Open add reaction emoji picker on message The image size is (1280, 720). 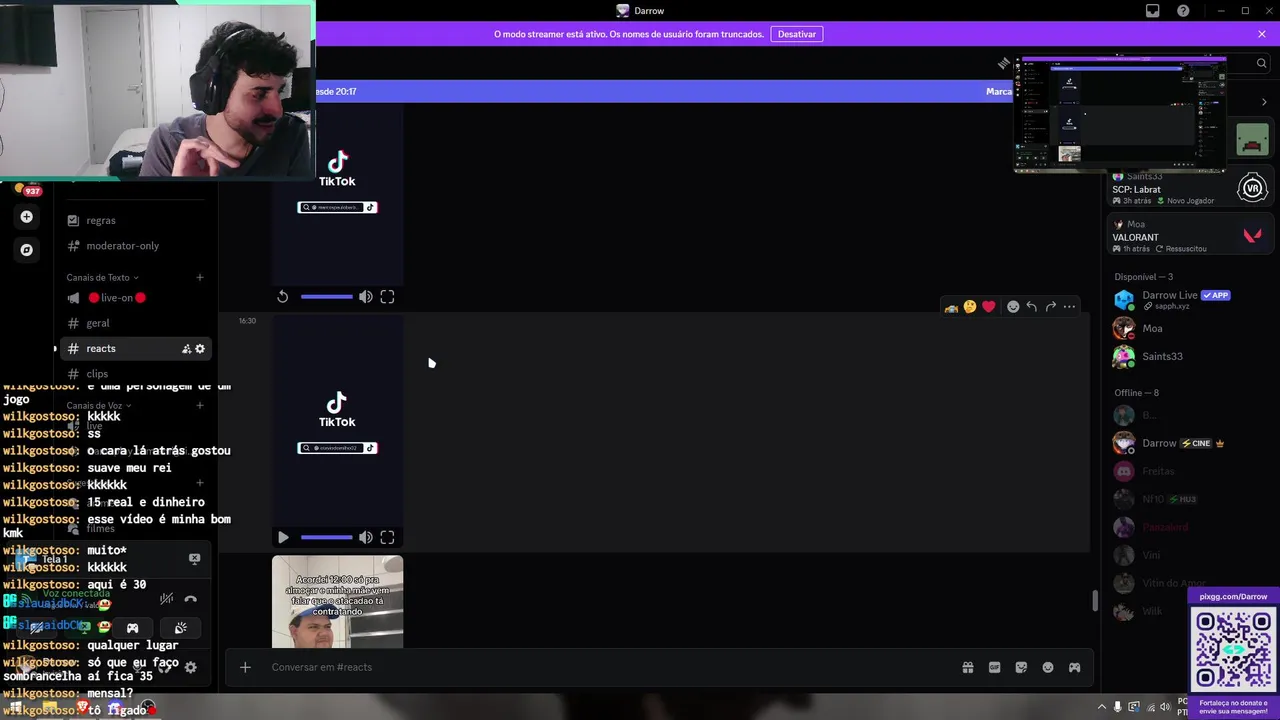[1013, 307]
